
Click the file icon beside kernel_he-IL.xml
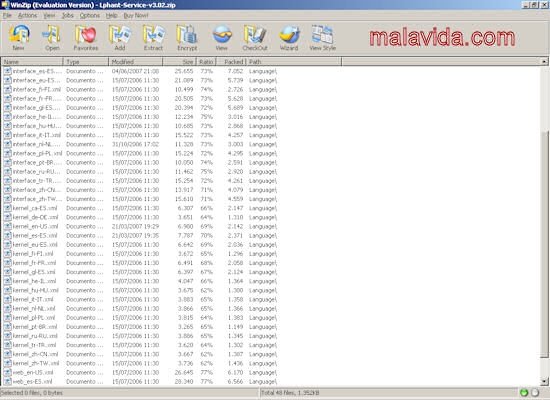pyautogui.click(x=7, y=281)
